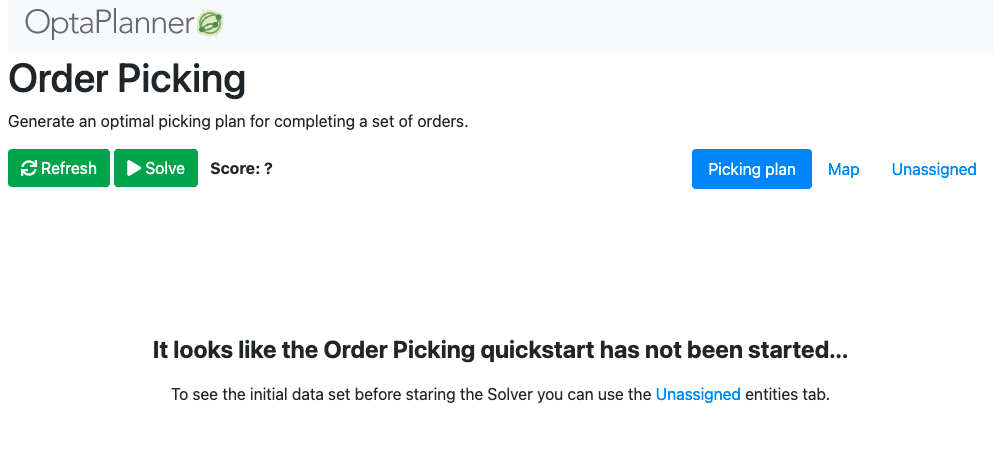Switch to the Unassigned tab
This screenshot has height=449, width=1003.
[x=934, y=169]
